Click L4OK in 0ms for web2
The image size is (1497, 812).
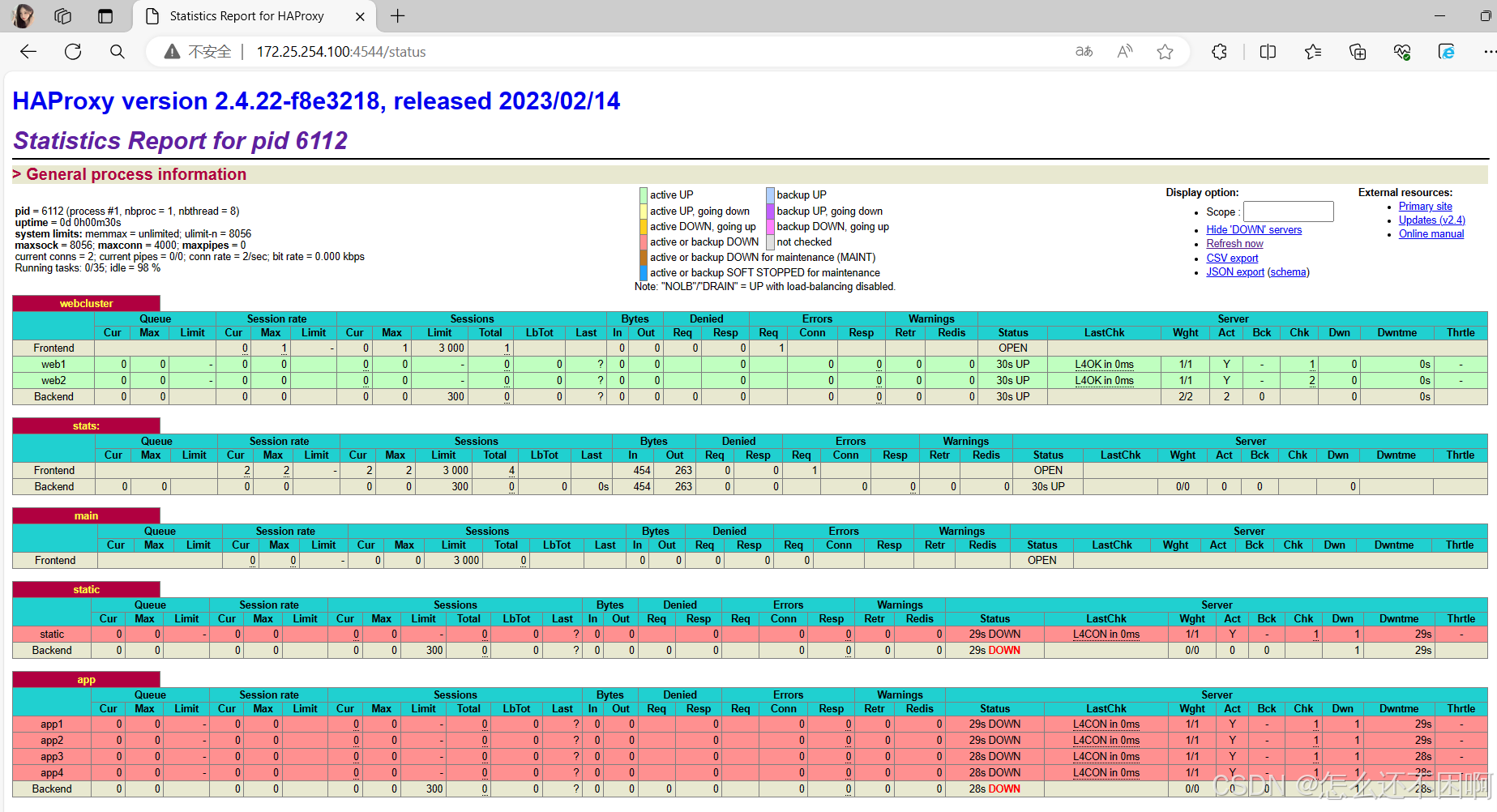[x=1104, y=381]
